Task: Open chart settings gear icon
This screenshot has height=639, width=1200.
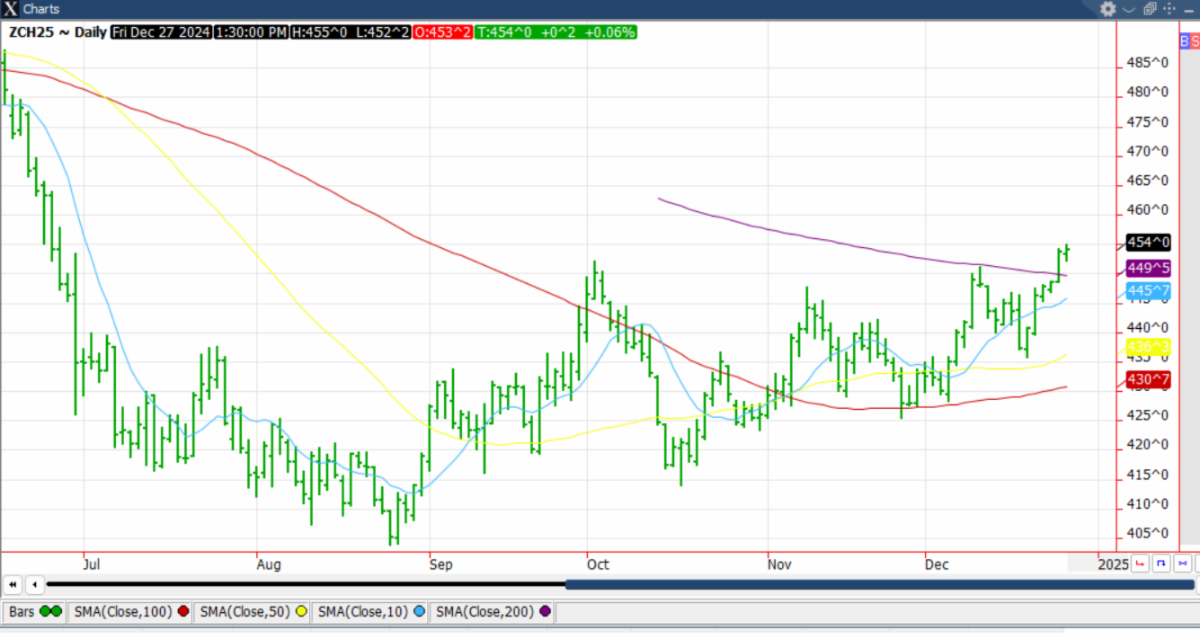Action: (1107, 9)
